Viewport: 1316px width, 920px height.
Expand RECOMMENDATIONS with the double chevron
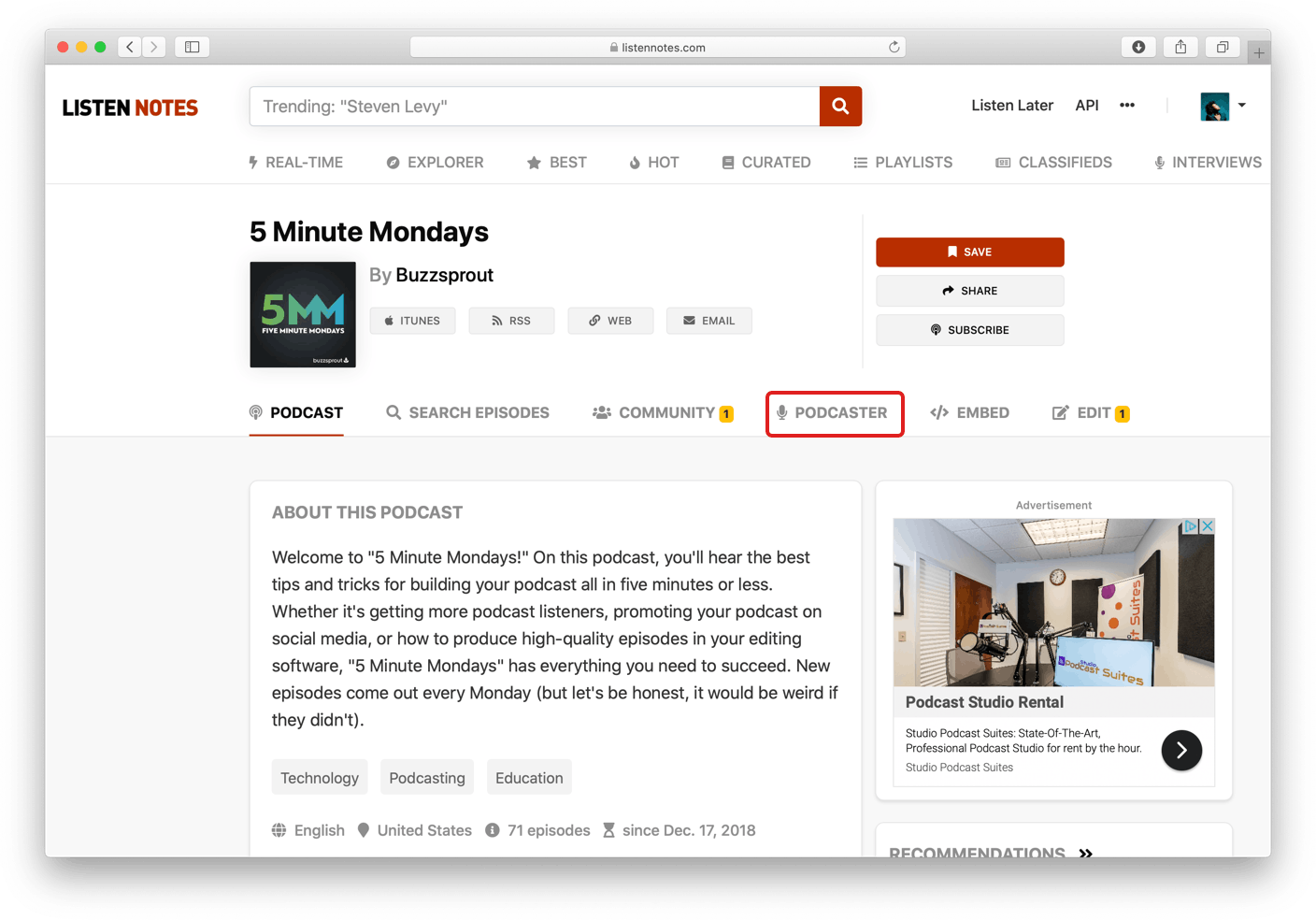click(1086, 852)
